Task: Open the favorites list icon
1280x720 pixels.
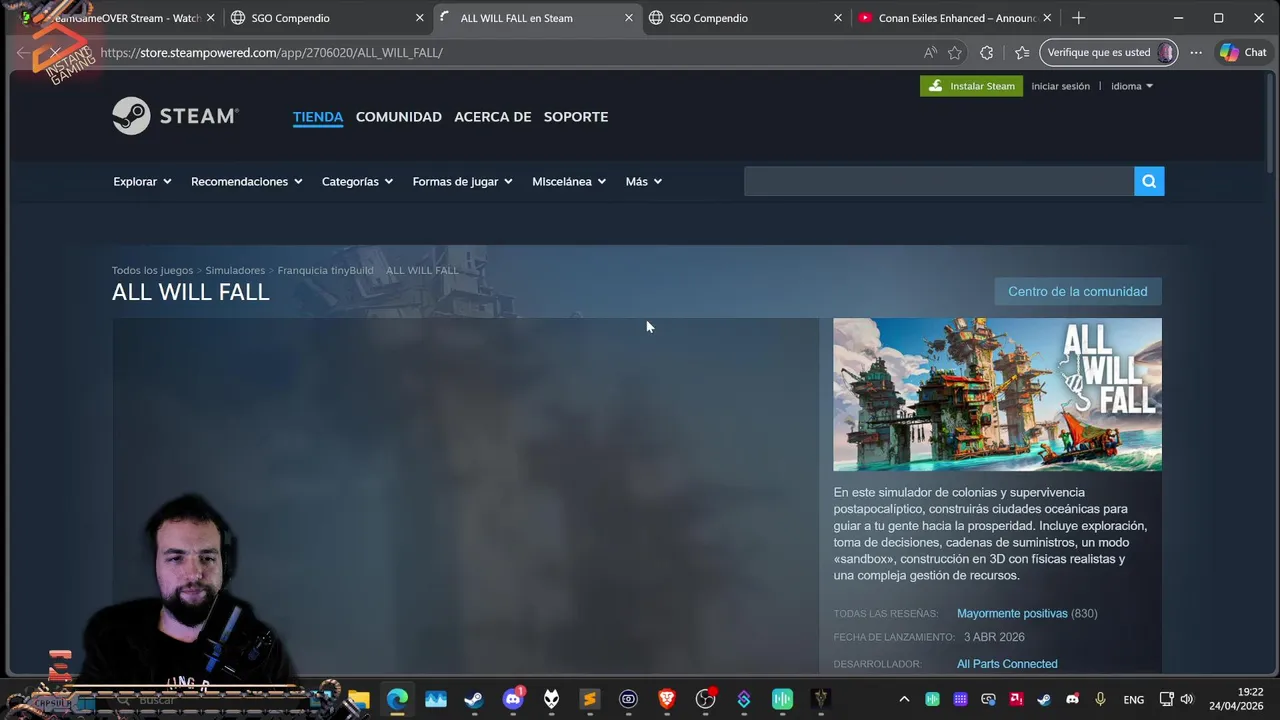Action: (1021, 52)
